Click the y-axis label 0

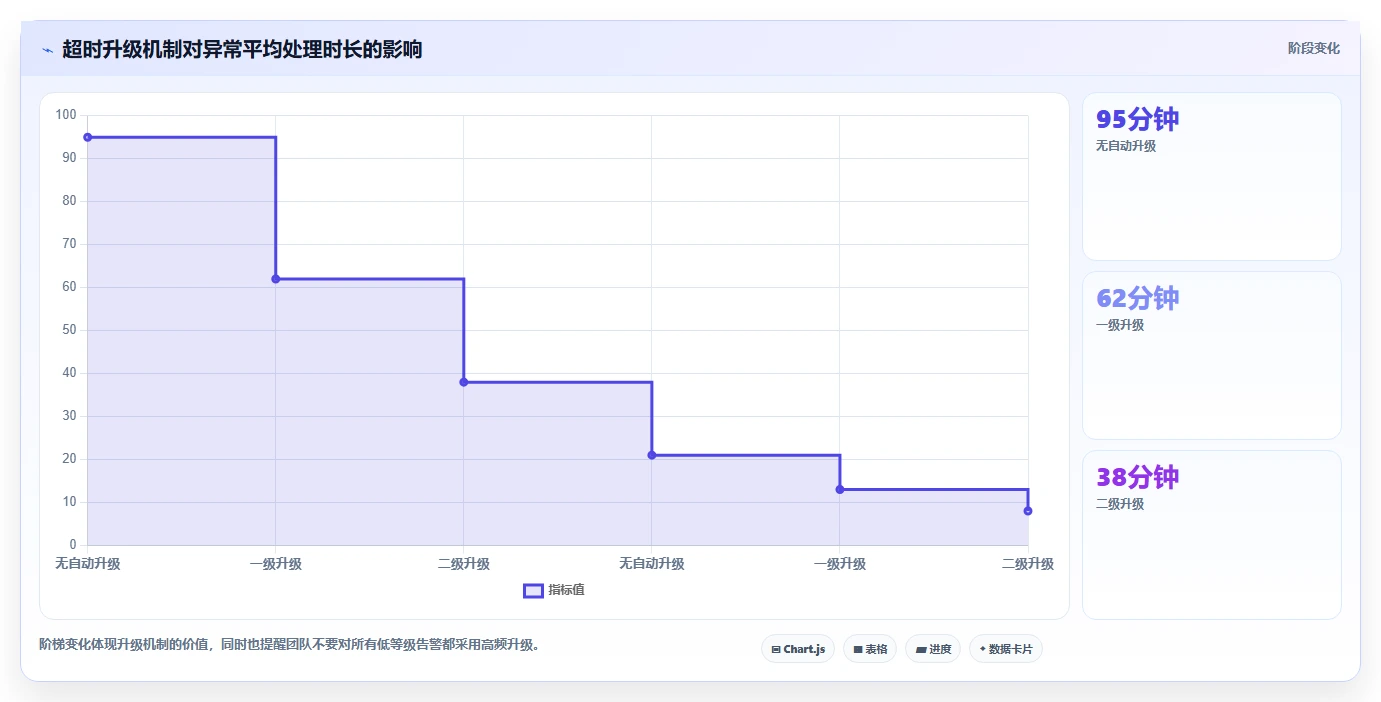73,545
